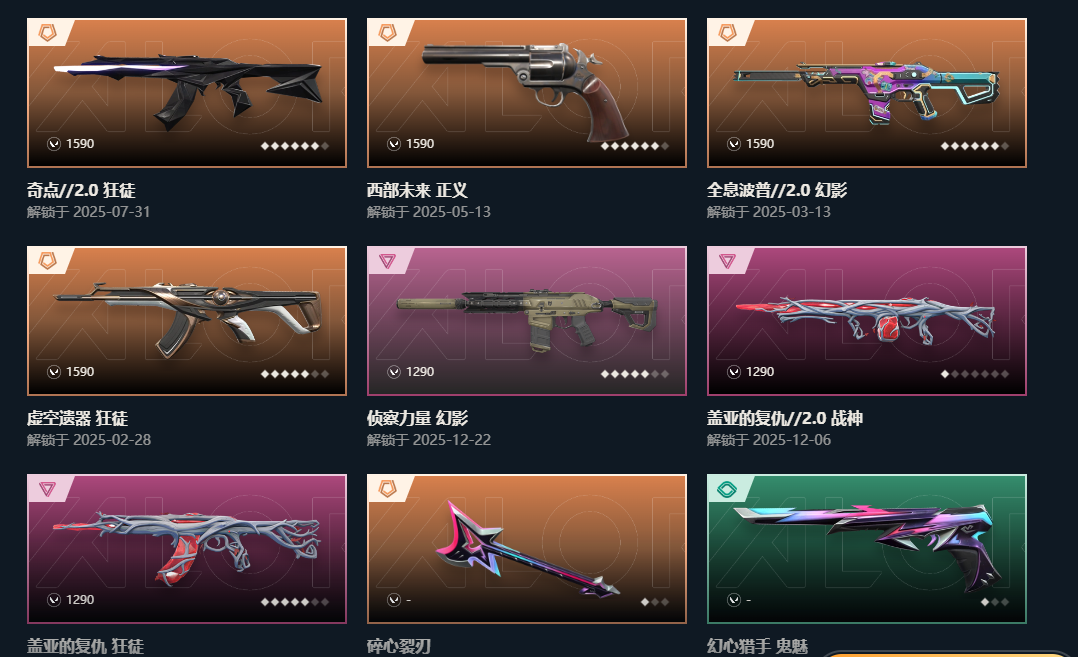Click the green tier badge on 幻心猎手 鬼魅 card

[x=727, y=489]
